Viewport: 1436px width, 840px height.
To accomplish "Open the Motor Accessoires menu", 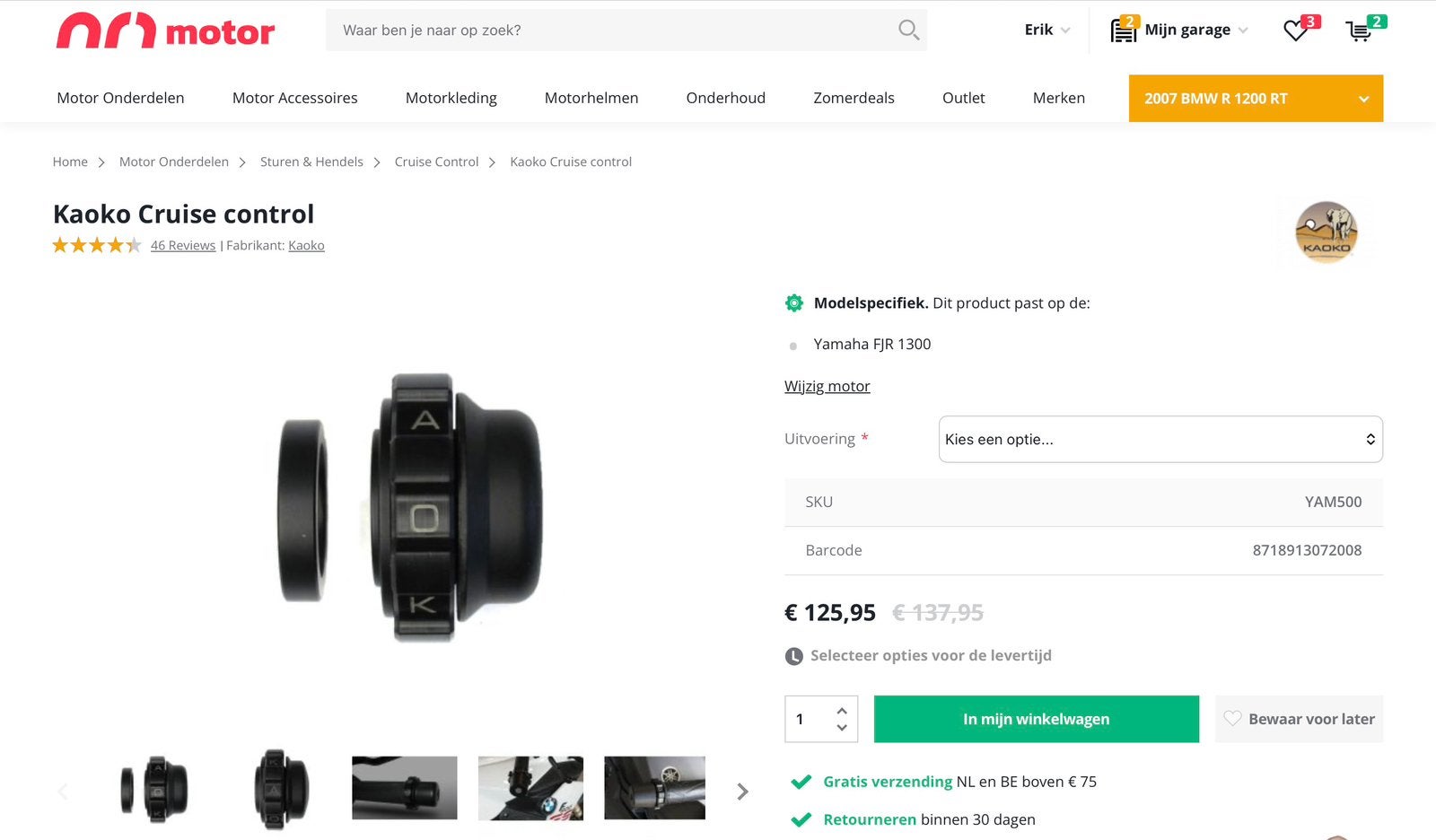I will pyautogui.click(x=295, y=98).
